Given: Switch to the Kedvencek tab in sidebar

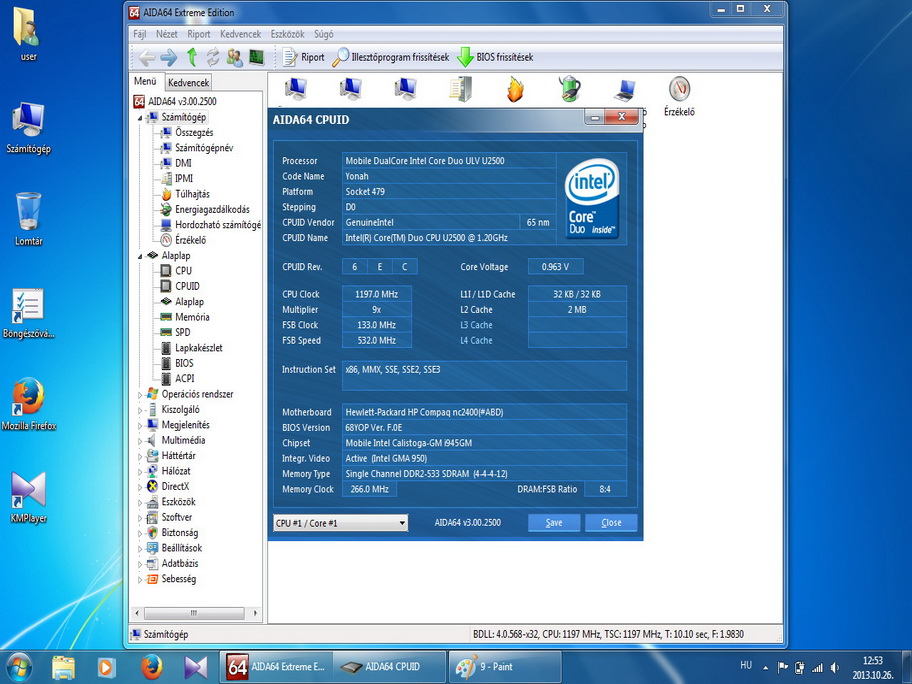Looking at the screenshot, I should 188,83.
